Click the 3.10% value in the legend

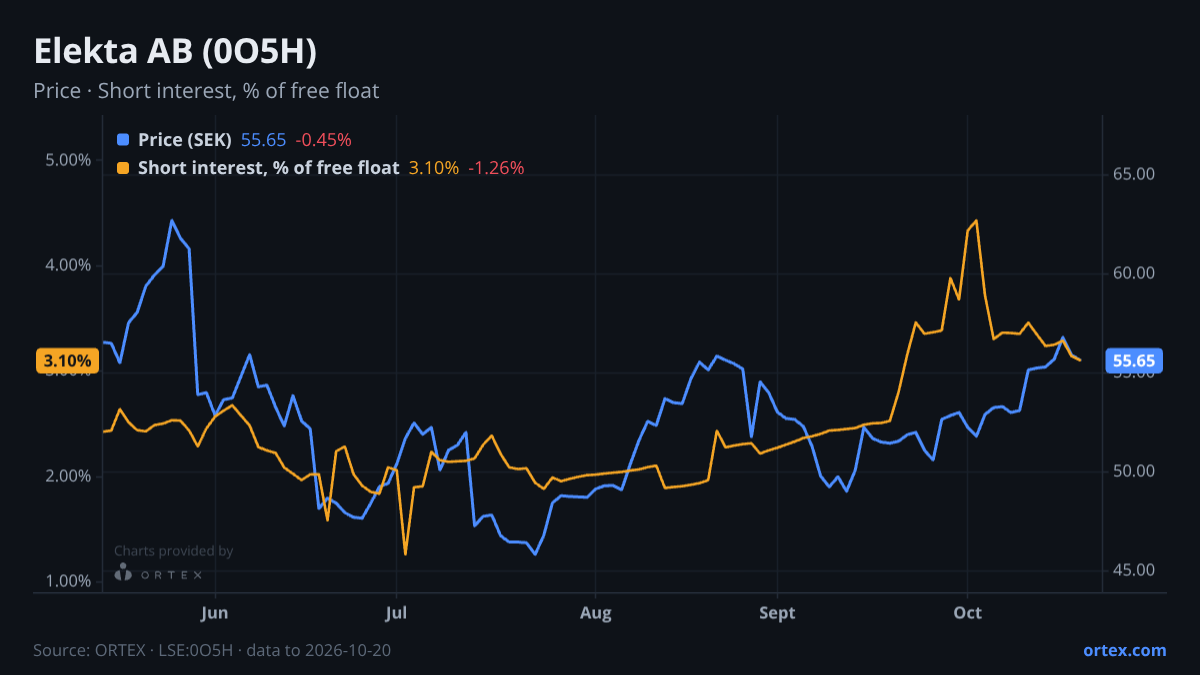tap(434, 168)
